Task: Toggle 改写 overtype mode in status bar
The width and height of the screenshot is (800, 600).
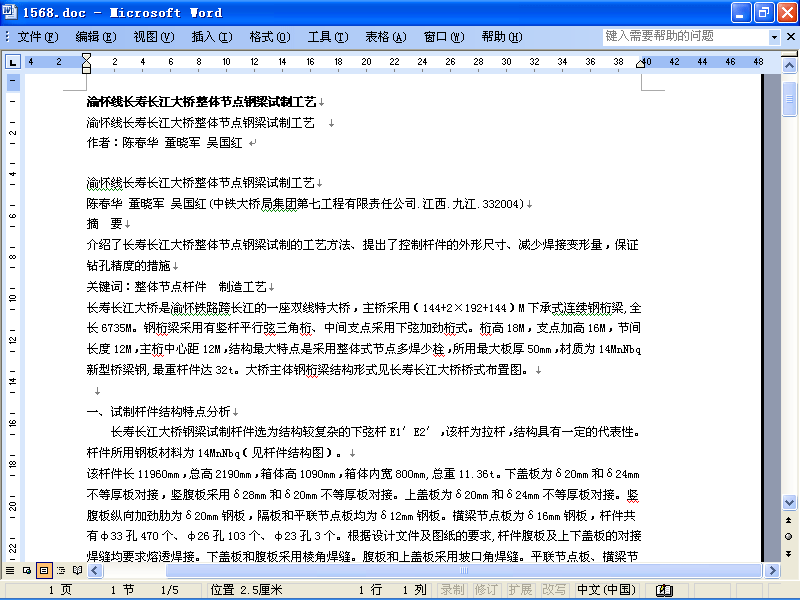Action: coord(554,590)
